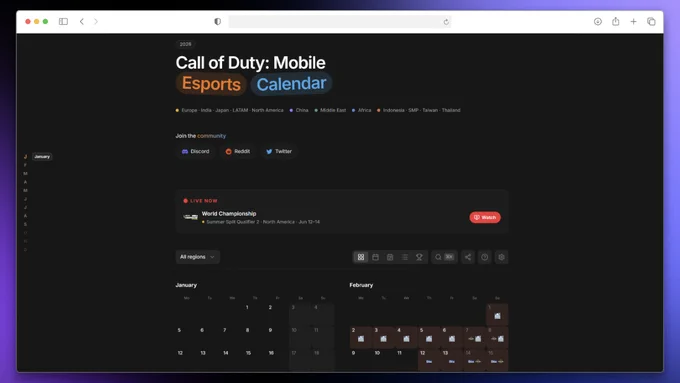Click the Safari share icon

click(x=615, y=21)
